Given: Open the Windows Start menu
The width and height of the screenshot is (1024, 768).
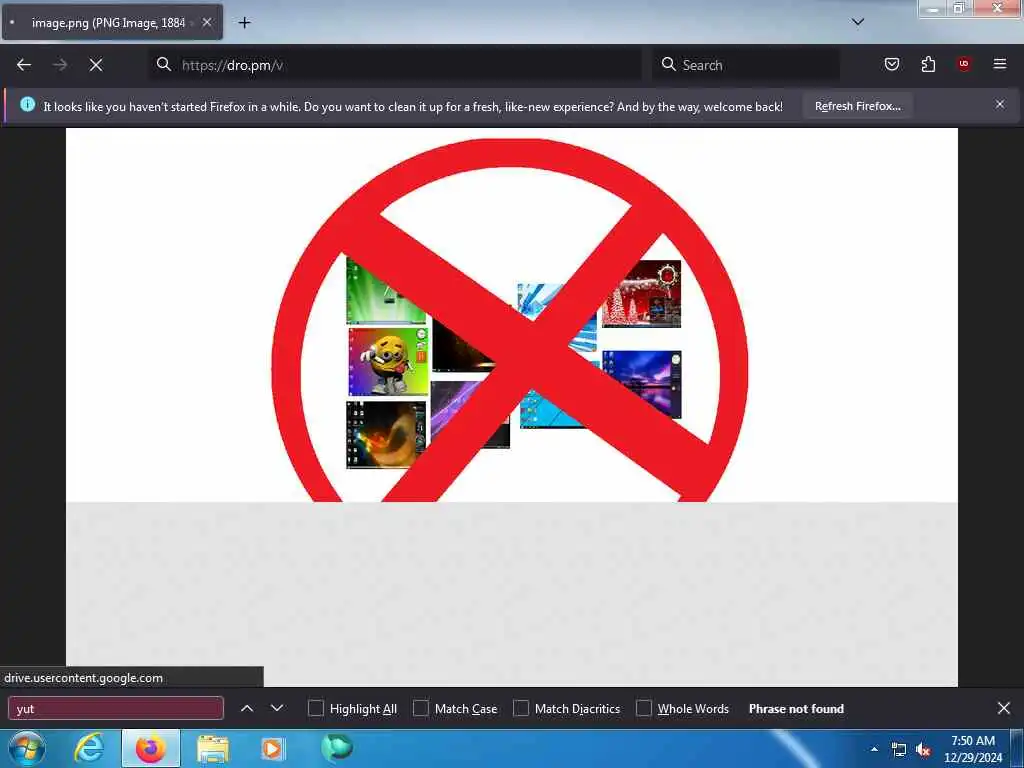Looking at the screenshot, I should (x=27, y=748).
